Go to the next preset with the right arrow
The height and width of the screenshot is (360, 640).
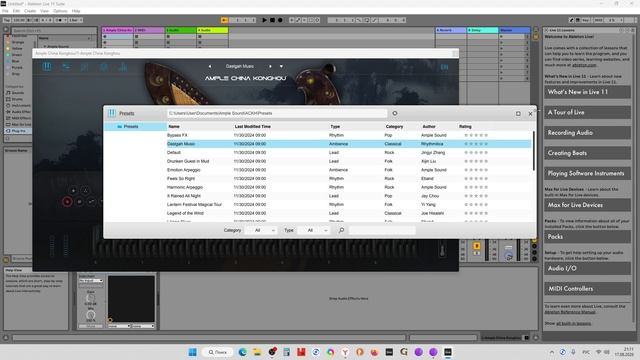pos(270,66)
